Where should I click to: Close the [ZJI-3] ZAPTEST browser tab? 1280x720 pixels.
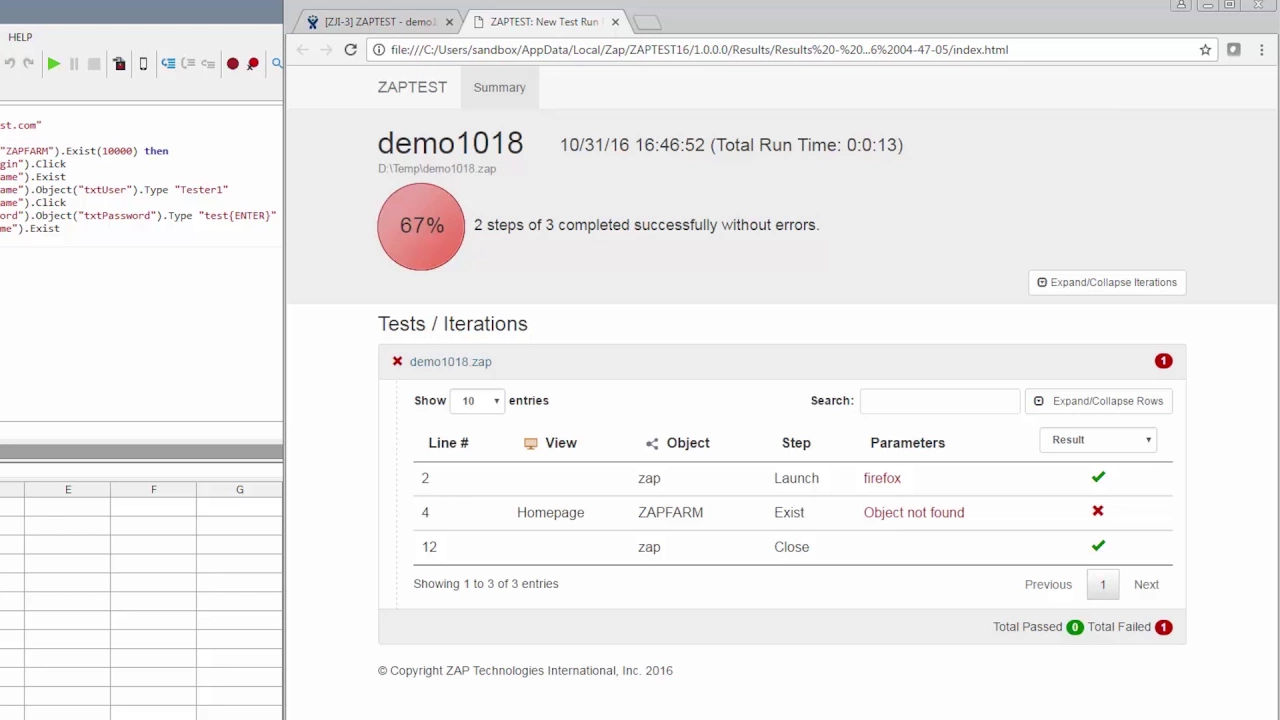[449, 22]
